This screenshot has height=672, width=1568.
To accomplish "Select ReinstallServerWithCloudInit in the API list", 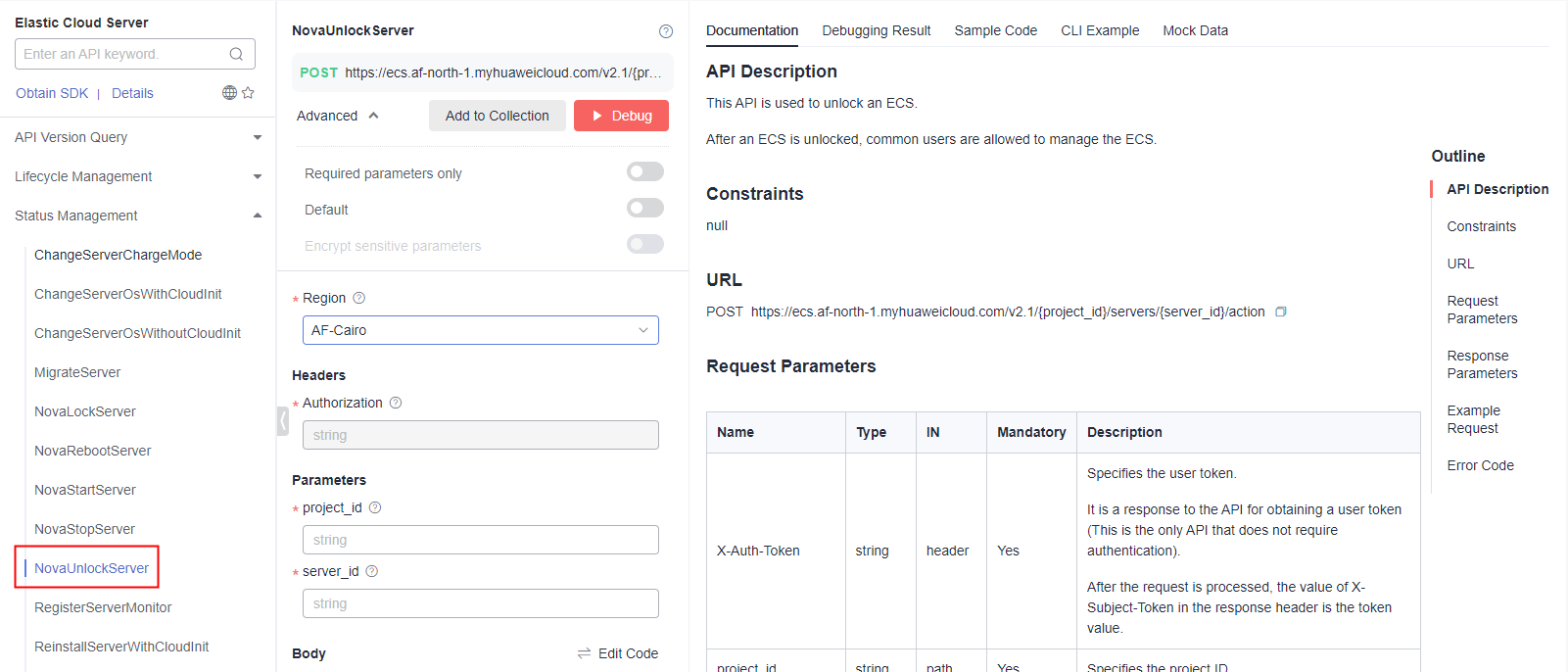I will pos(121,647).
